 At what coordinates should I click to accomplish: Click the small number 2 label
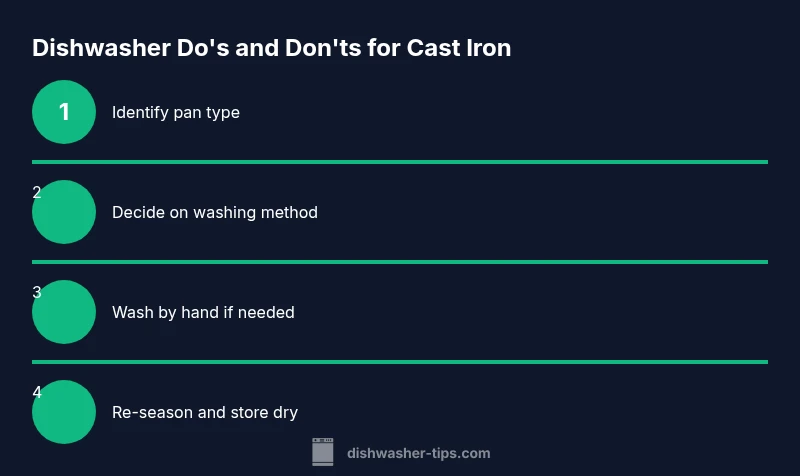[37, 192]
